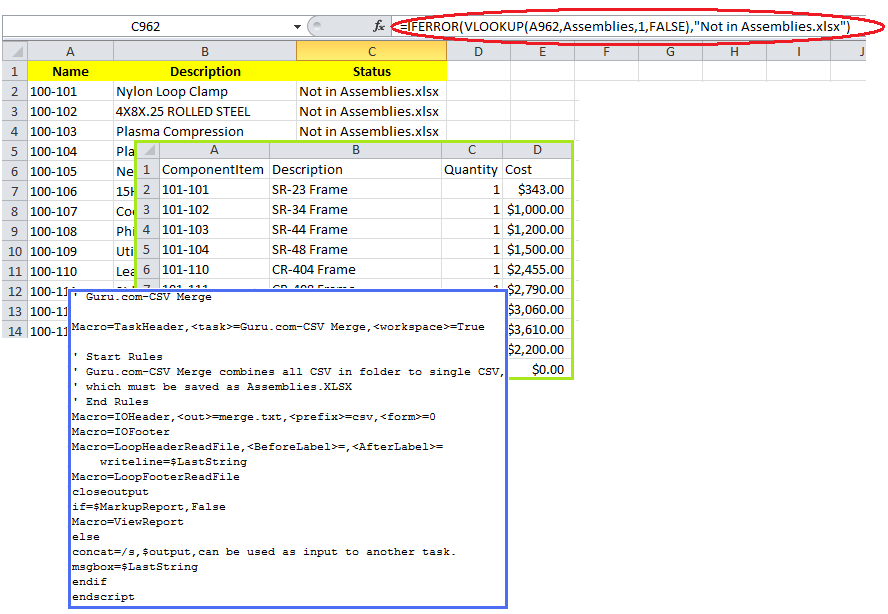Click the yellow Status header cell
This screenshot has height=614, width=888.
(x=371, y=71)
